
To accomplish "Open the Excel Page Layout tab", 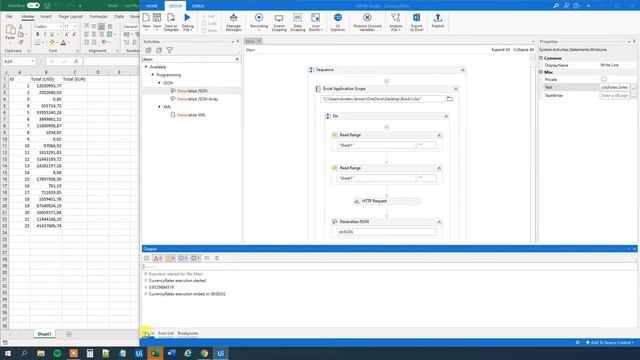I will [x=71, y=17].
